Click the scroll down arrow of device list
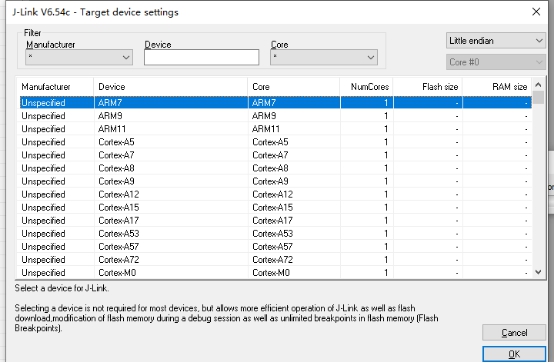This screenshot has width=554, height=363. (x=538, y=272)
